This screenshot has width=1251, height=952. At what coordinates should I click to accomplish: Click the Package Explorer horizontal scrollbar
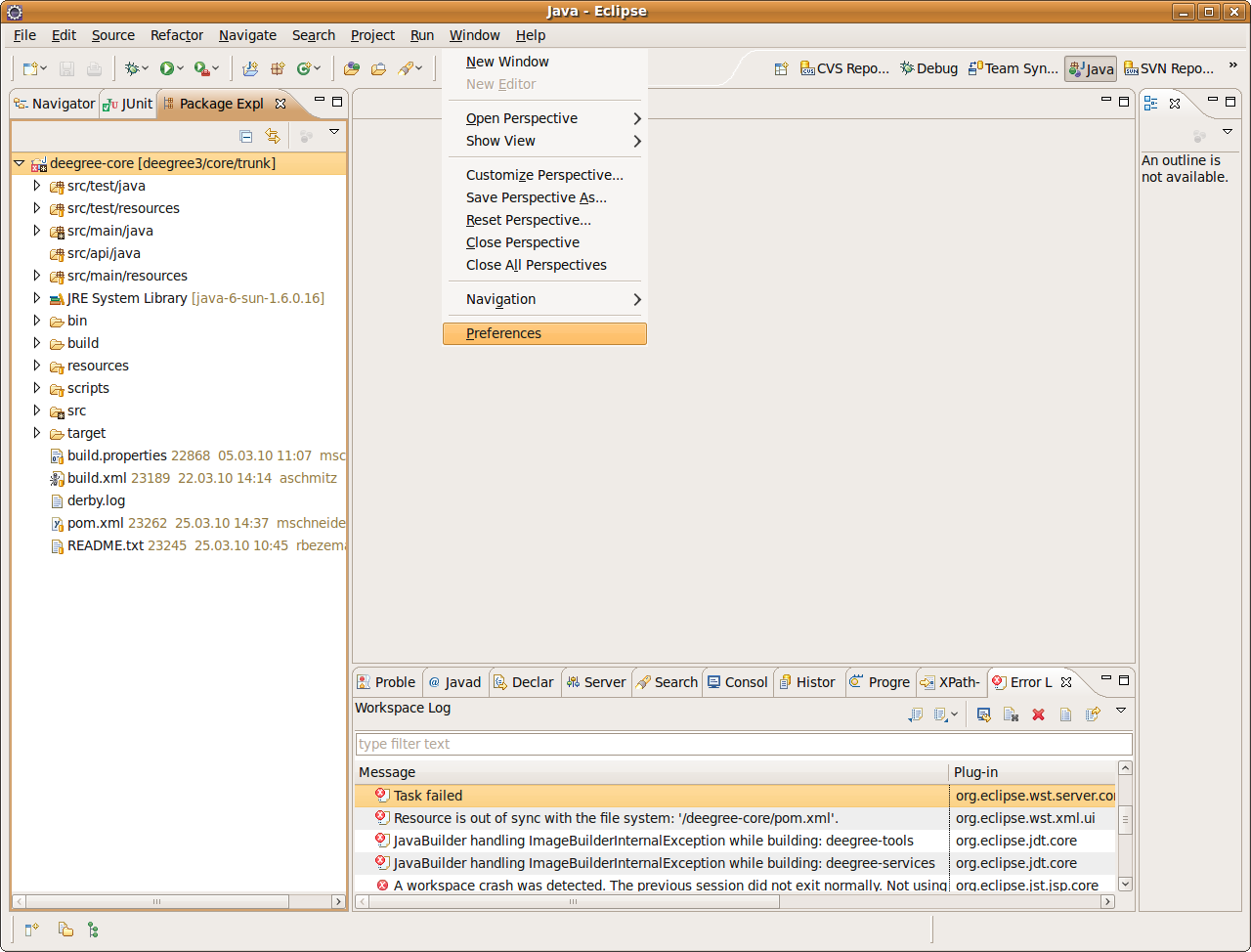[179, 901]
